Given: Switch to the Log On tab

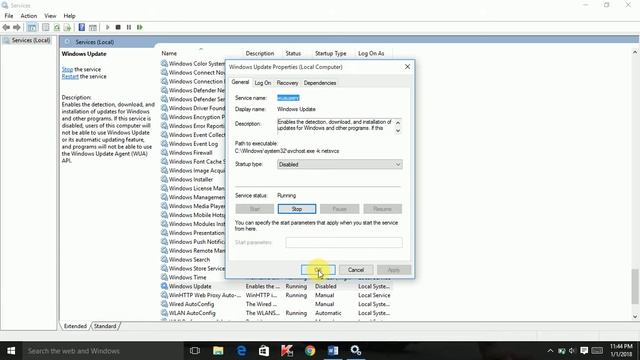Looking at the screenshot, I should [x=262, y=83].
